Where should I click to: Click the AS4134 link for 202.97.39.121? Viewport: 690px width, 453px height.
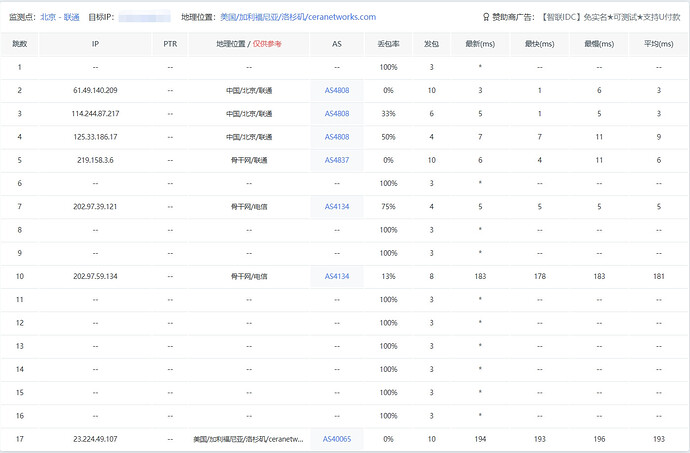[x=337, y=206]
